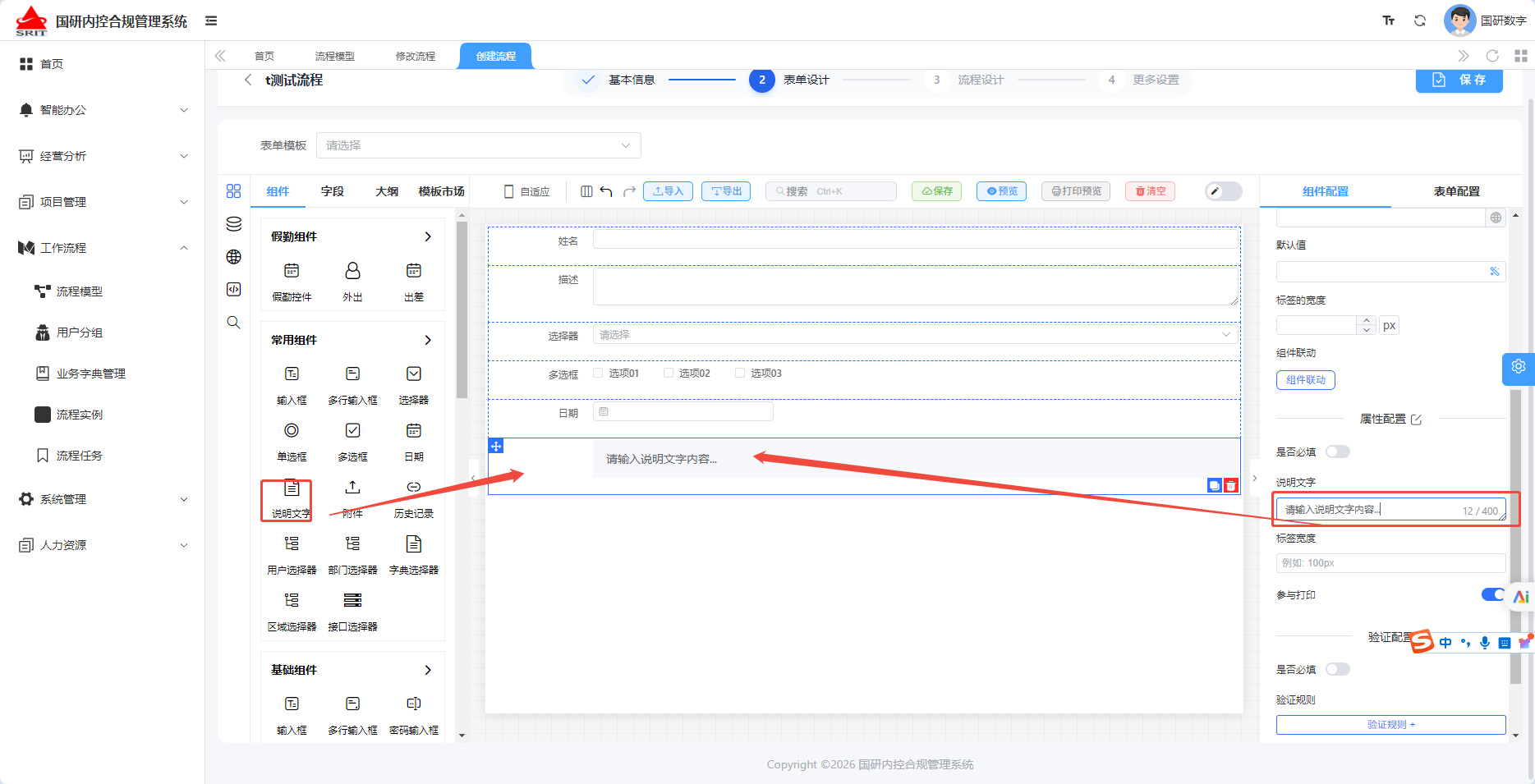The height and width of the screenshot is (784, 1535).
Task: Copy the selected component with blue icon
Action: [x=1215, y=486]
